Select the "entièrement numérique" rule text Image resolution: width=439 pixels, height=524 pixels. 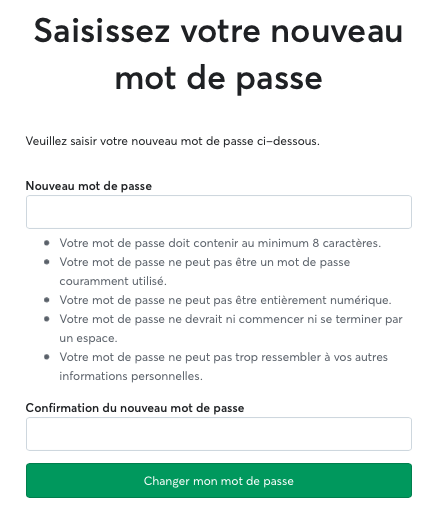tap(226, 300)
